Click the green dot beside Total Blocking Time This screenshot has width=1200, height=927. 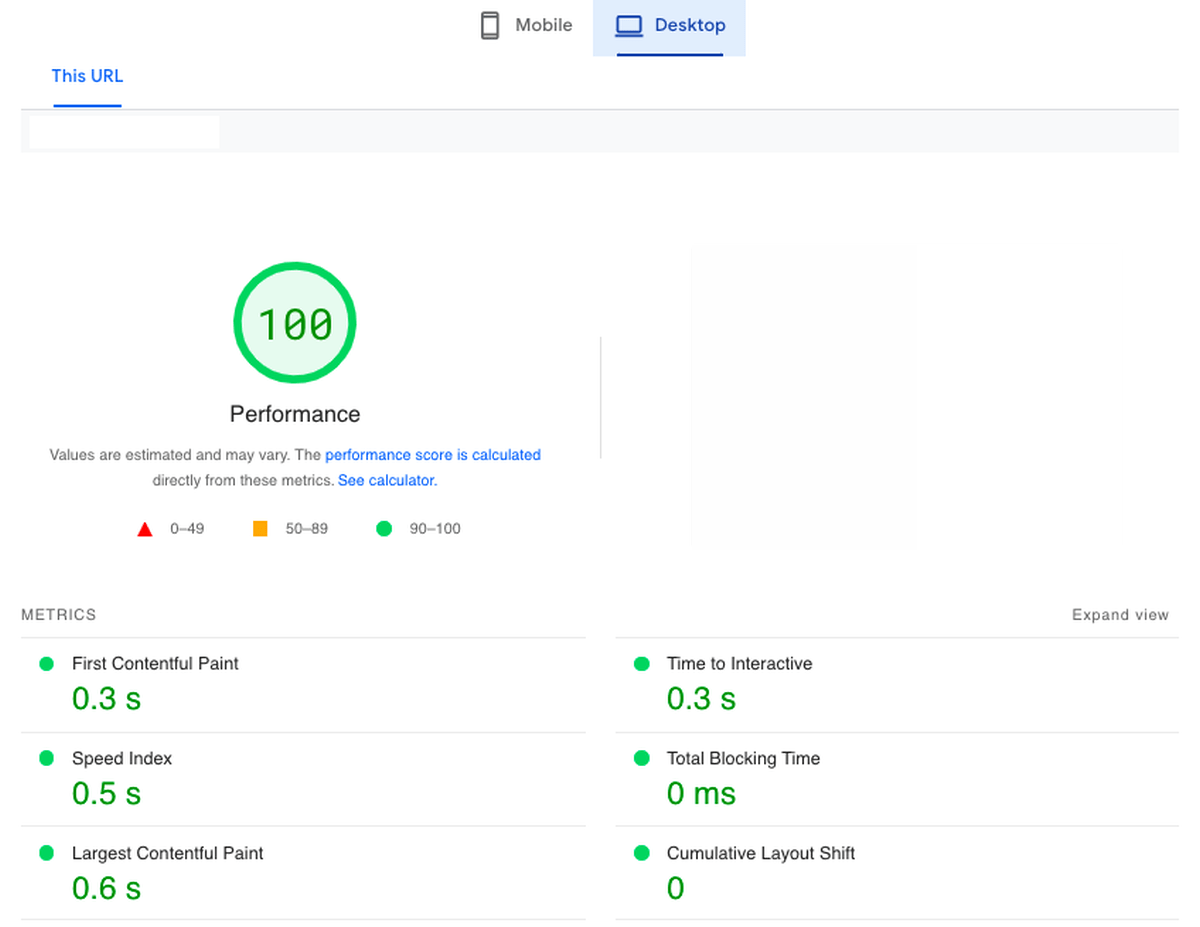pos(641,758)
